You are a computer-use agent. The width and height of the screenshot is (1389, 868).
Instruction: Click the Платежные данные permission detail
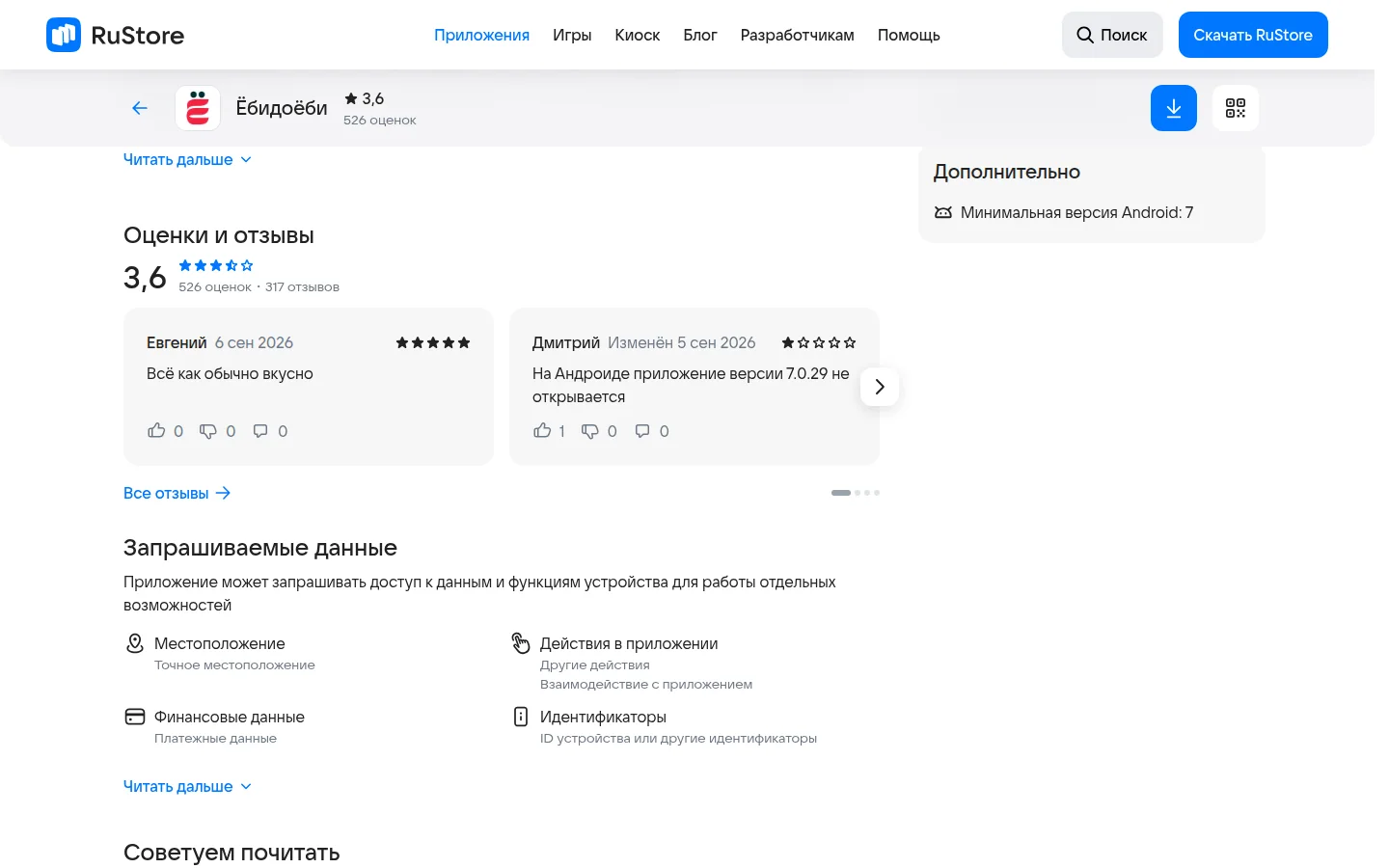215,739
